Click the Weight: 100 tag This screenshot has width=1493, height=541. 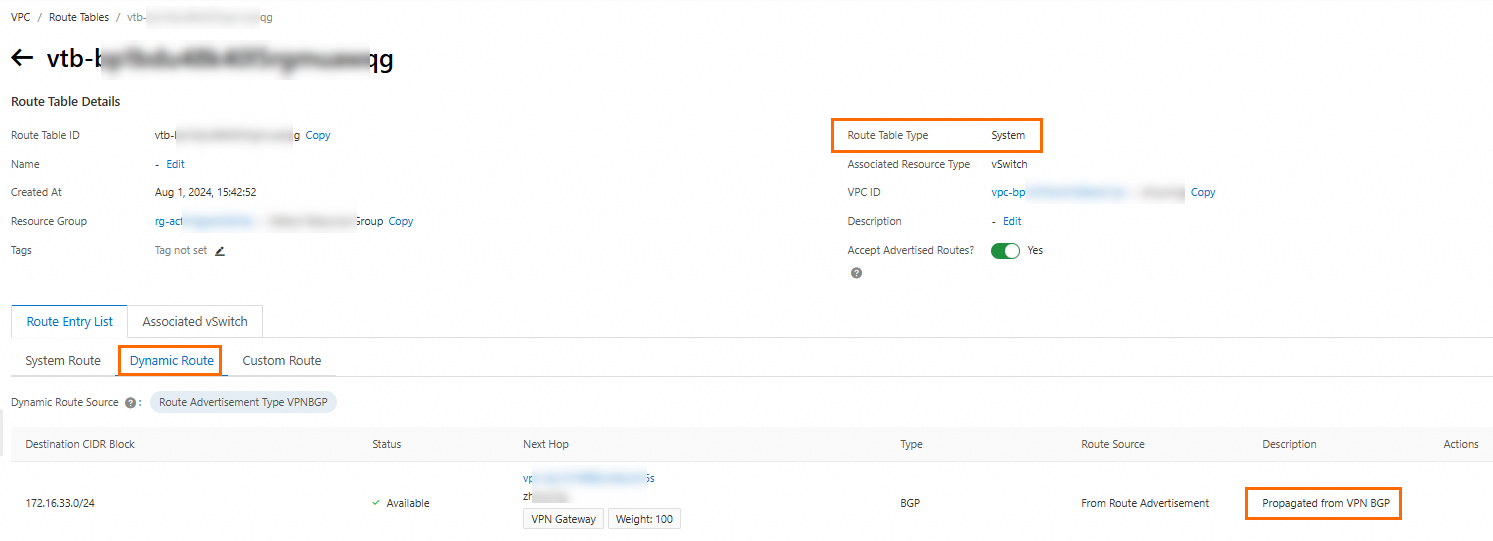coord(645,519)
